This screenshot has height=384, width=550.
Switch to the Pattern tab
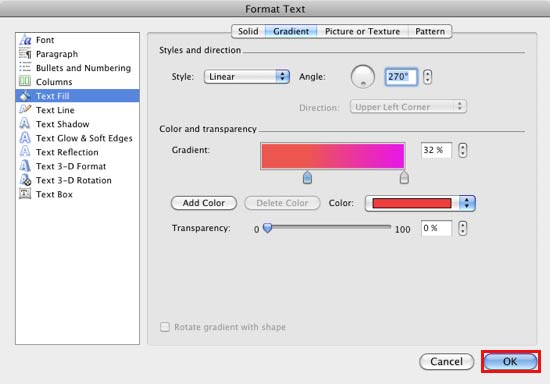(430, 31)
